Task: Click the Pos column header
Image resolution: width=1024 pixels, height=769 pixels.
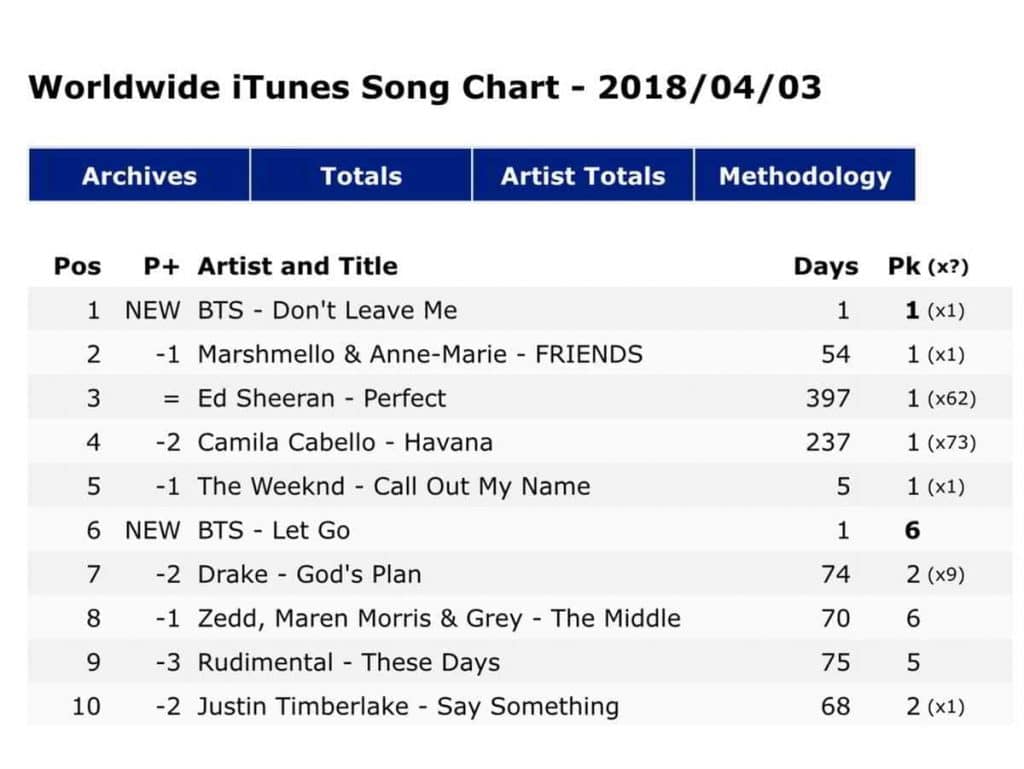Action: pos(77,266)
